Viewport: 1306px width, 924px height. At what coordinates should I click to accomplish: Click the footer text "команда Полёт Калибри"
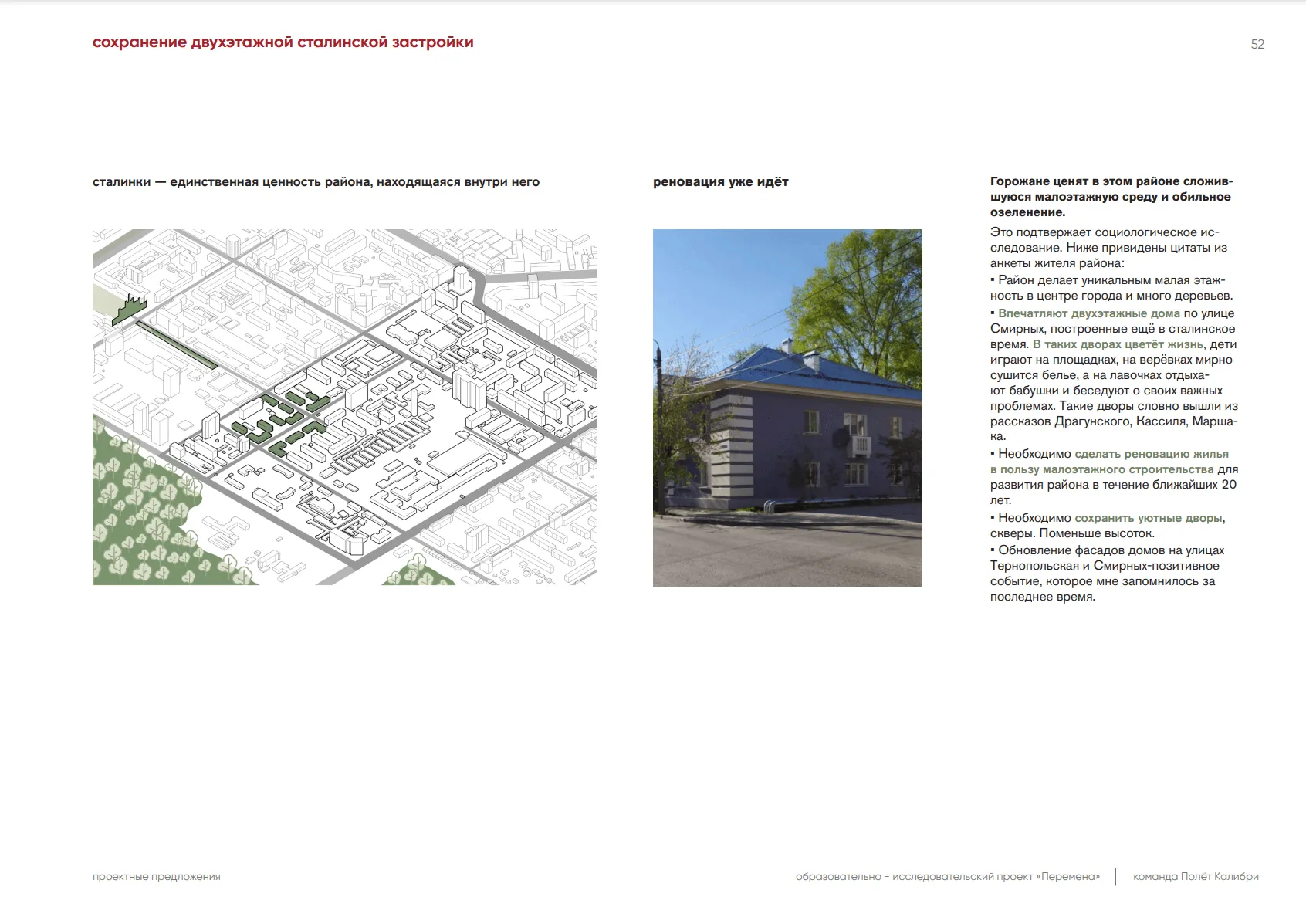pos(1195,877)
